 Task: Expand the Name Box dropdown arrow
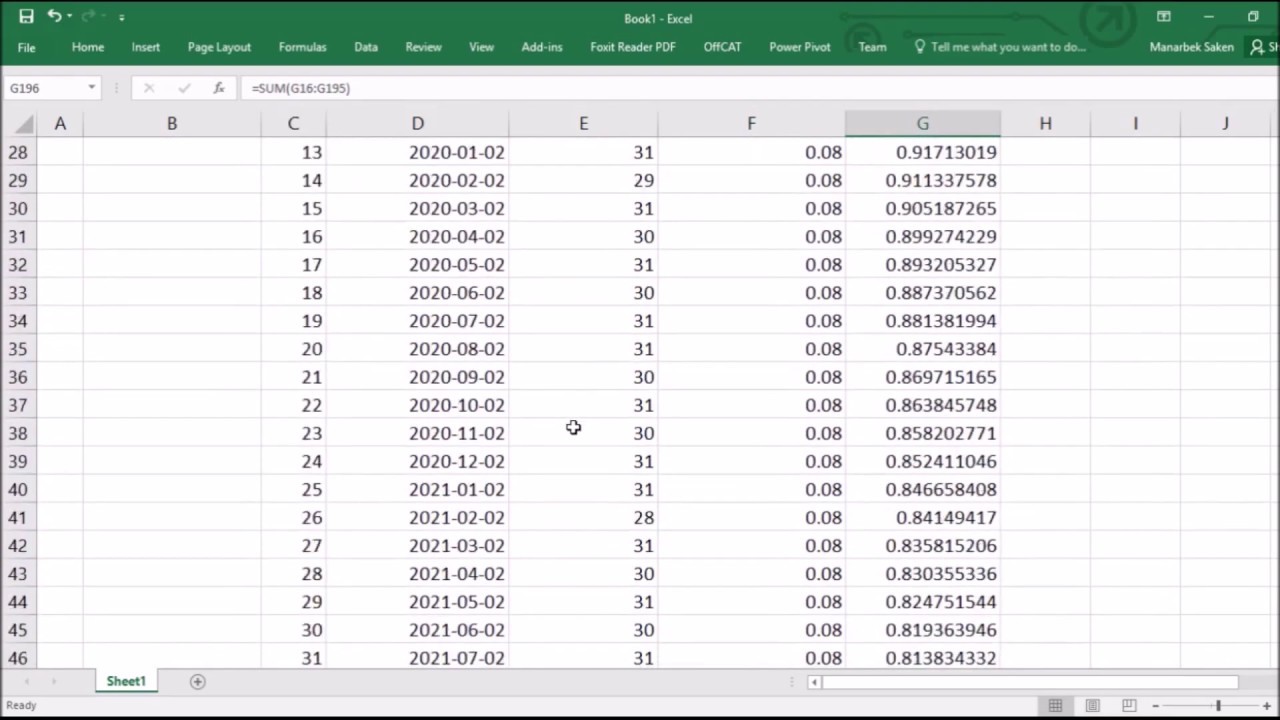pyautogui.click(x=92, y=88)
